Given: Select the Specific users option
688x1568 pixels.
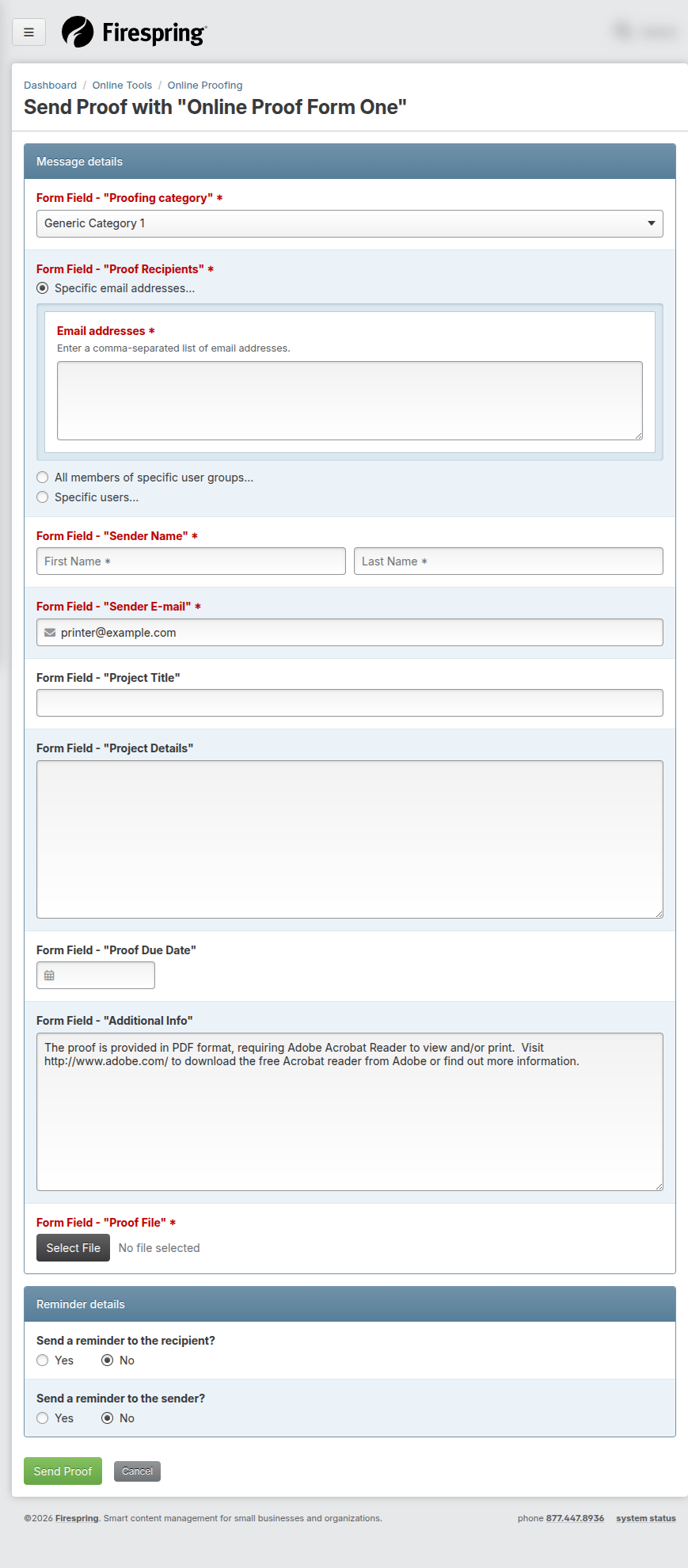Looking at the screenshot, I should click(43, 497).
